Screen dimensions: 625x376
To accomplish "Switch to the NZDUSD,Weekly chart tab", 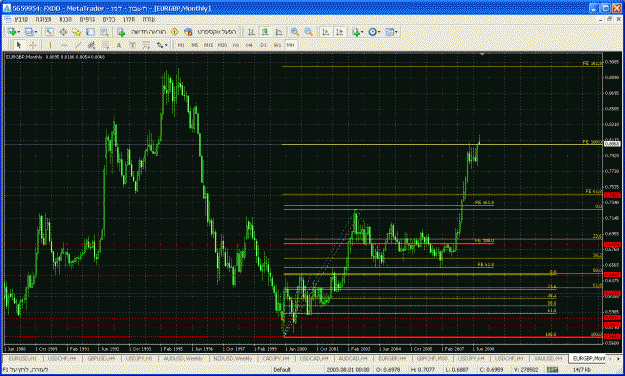I will [x=232, y=358].
